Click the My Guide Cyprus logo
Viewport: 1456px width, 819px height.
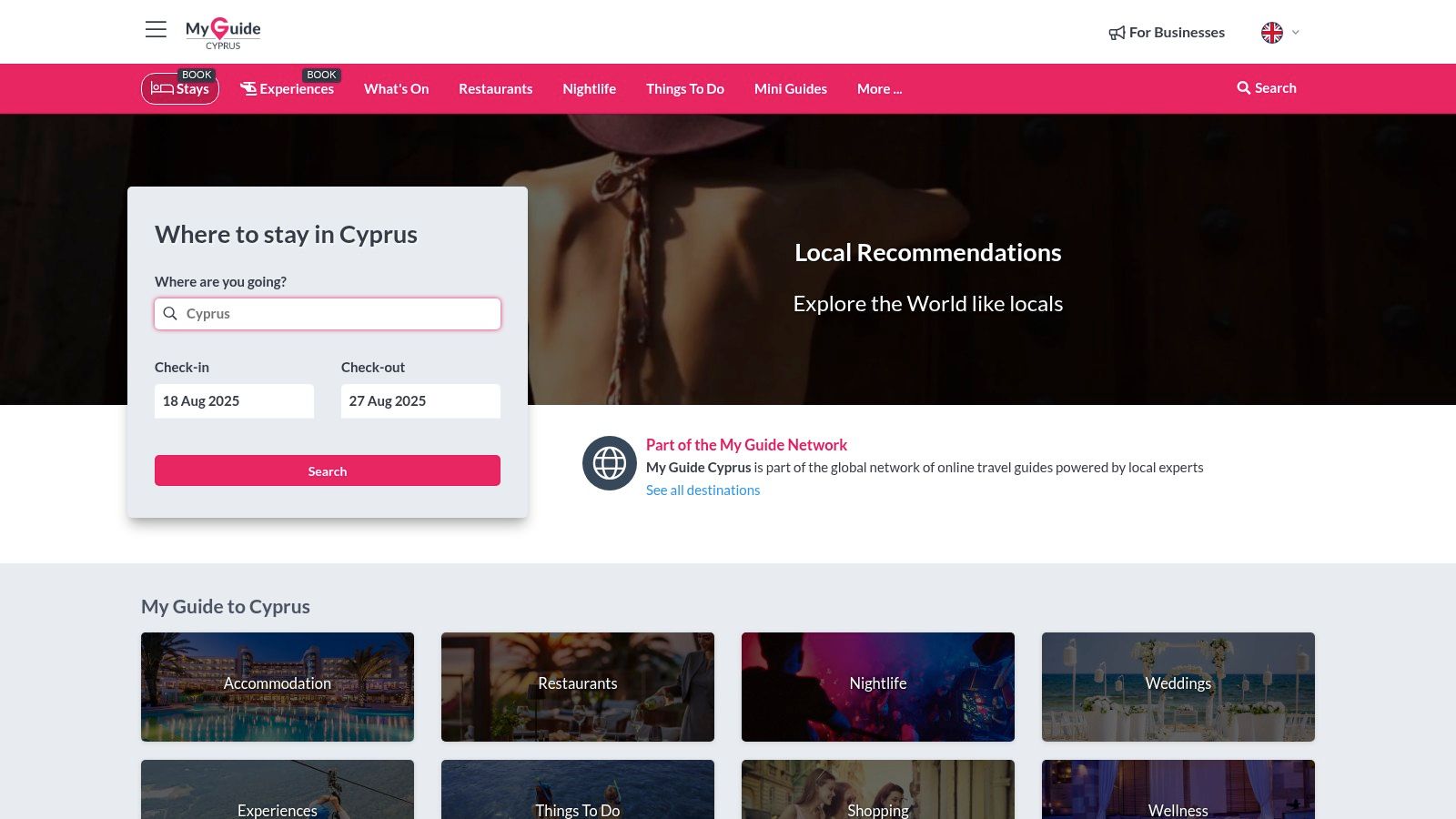[223, 33]
